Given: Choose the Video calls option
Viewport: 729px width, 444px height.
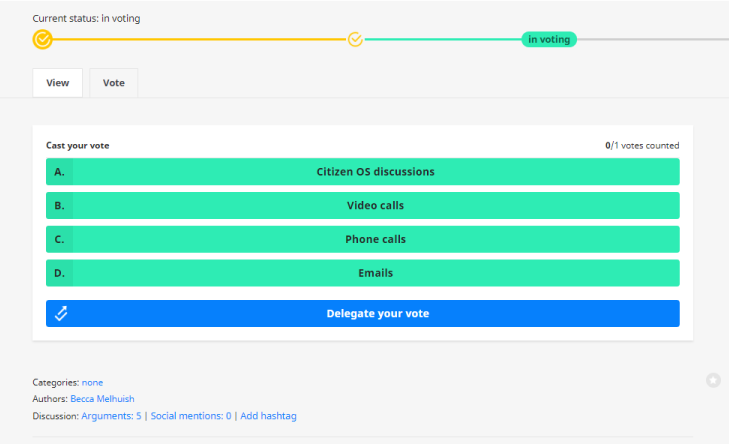Looking at the screenshot, I should (376, 206).
